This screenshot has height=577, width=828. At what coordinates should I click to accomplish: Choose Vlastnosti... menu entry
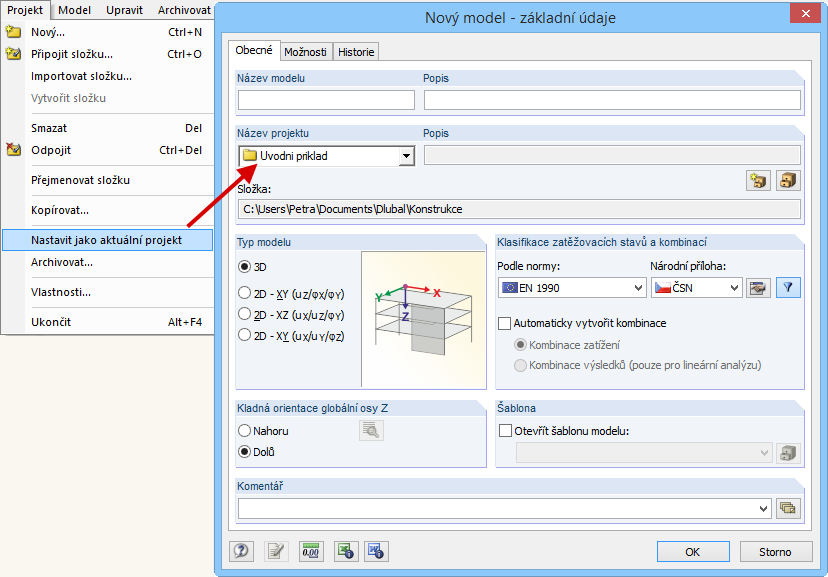point(107,292)
